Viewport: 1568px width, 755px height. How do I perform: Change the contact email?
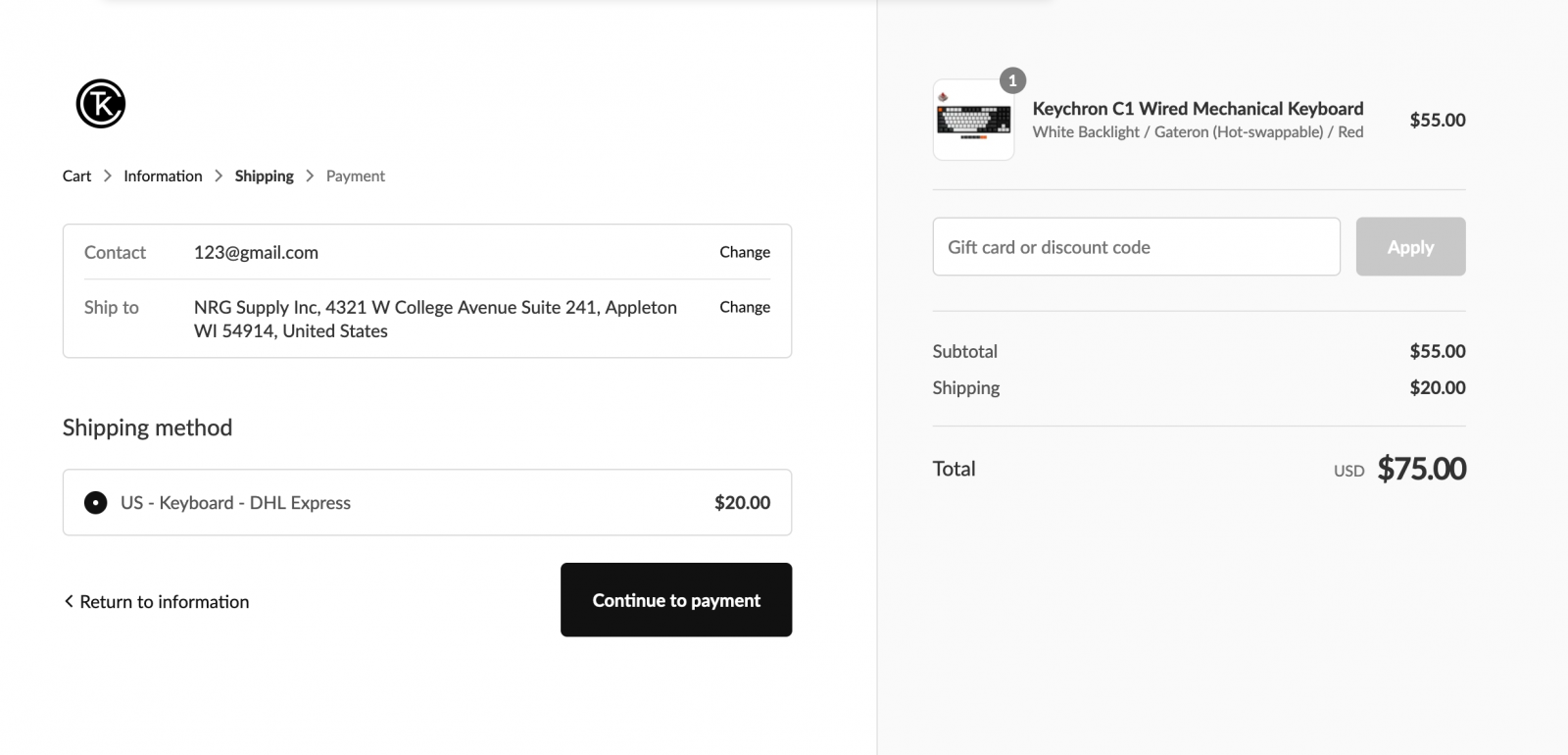click(x=745, y=252)
